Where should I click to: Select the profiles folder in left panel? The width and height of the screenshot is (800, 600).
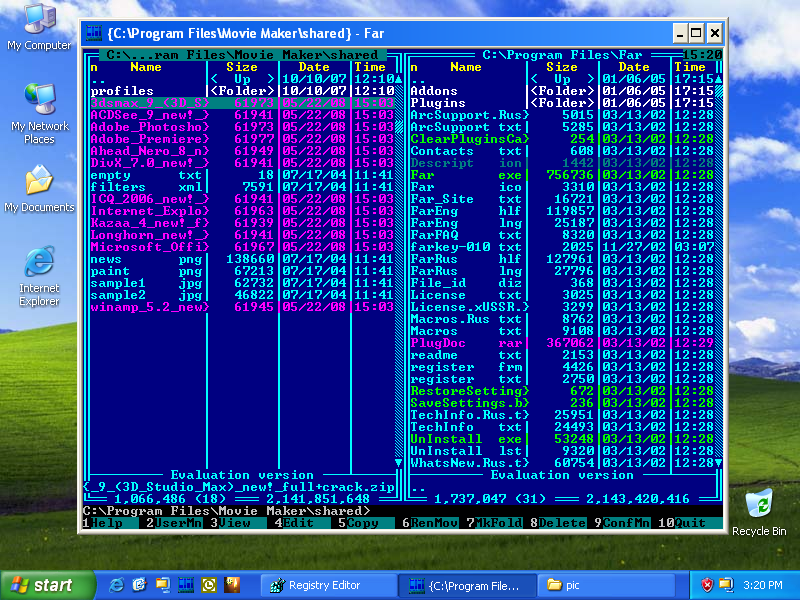[x=242, y=91]
